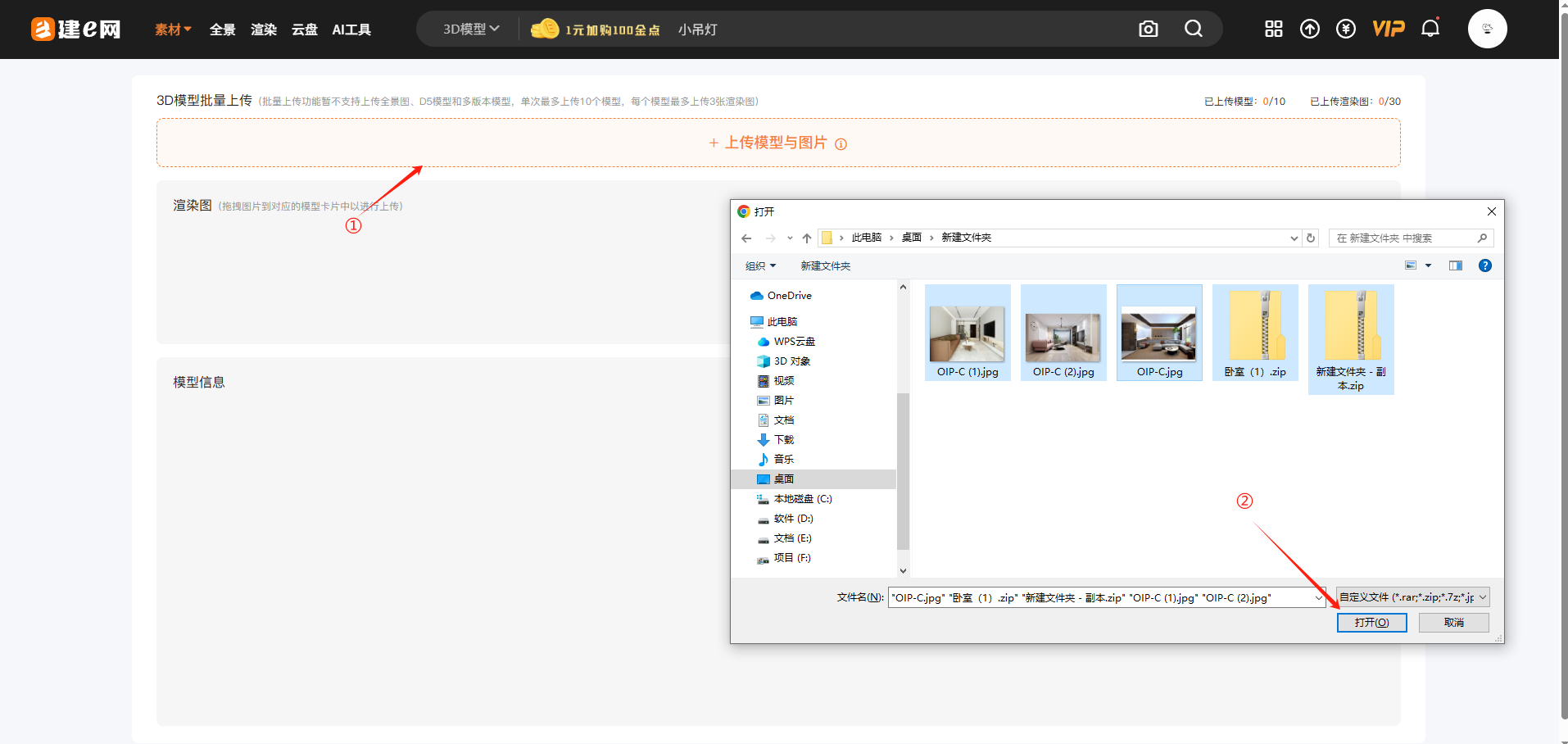
Task: Expand the 3D模型 search category dropdown
Action: 471,29
